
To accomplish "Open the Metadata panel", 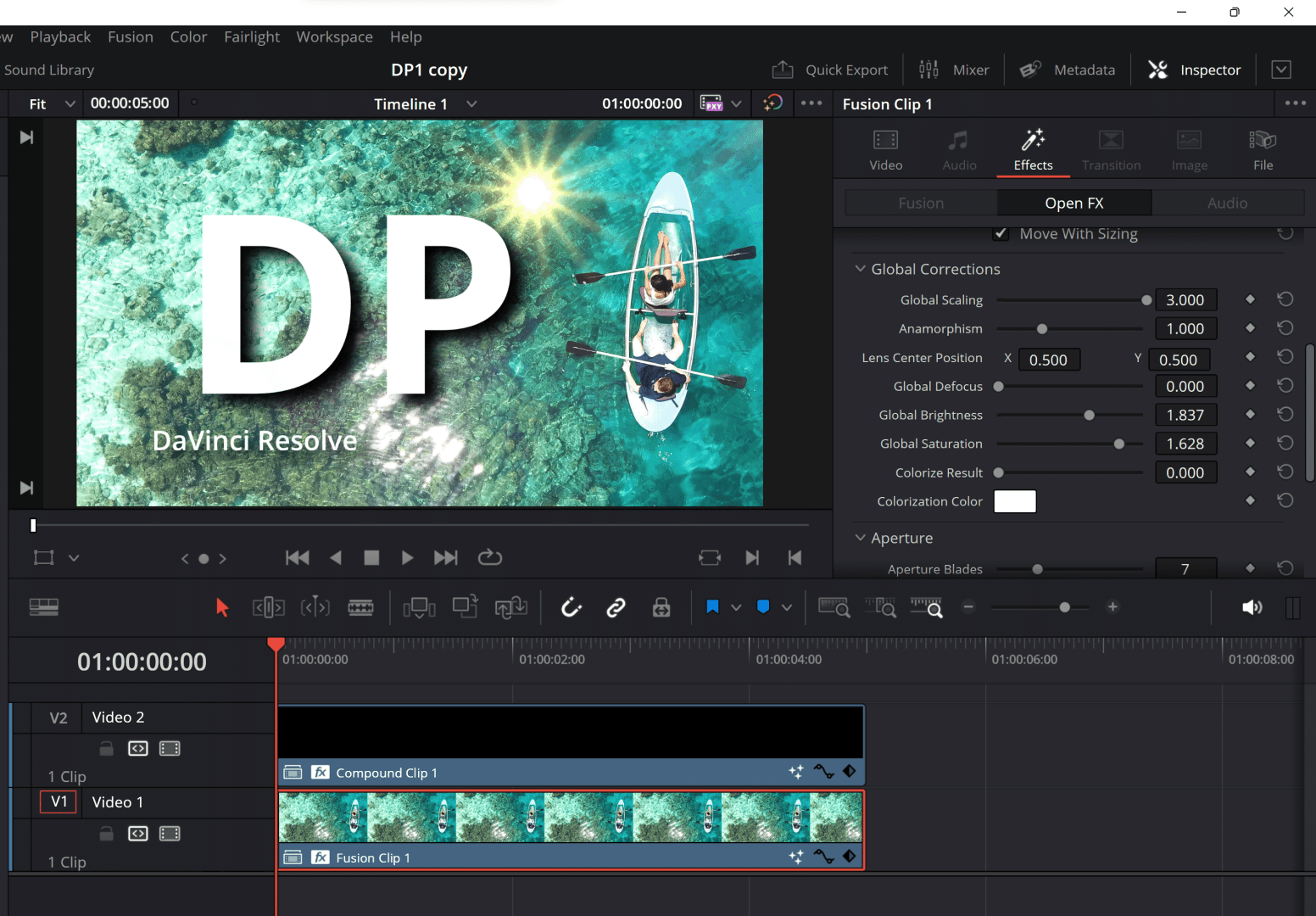I will point(1067,70).
